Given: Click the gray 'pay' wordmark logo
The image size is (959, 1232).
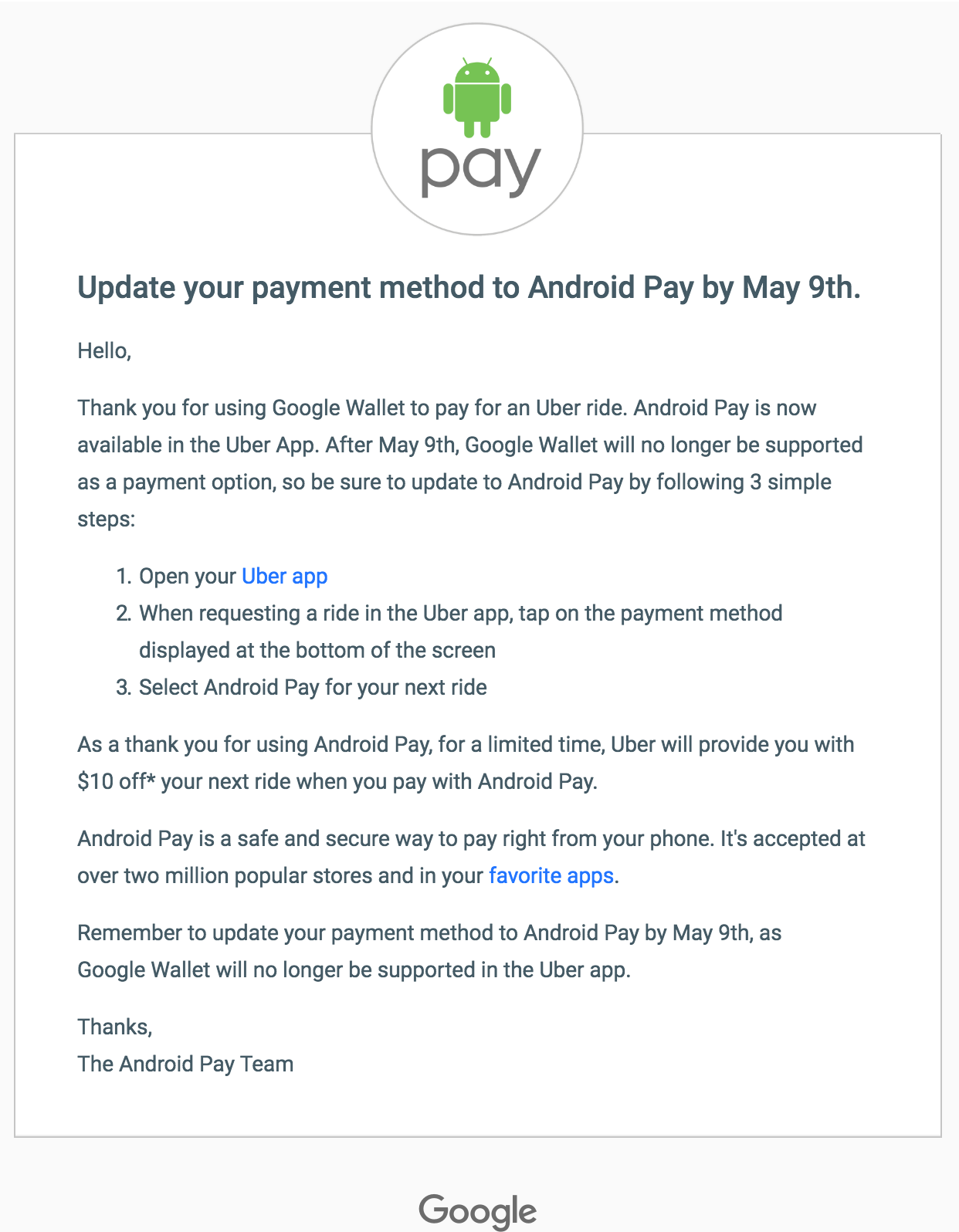Looking at the screenshot, I should 479,169.
